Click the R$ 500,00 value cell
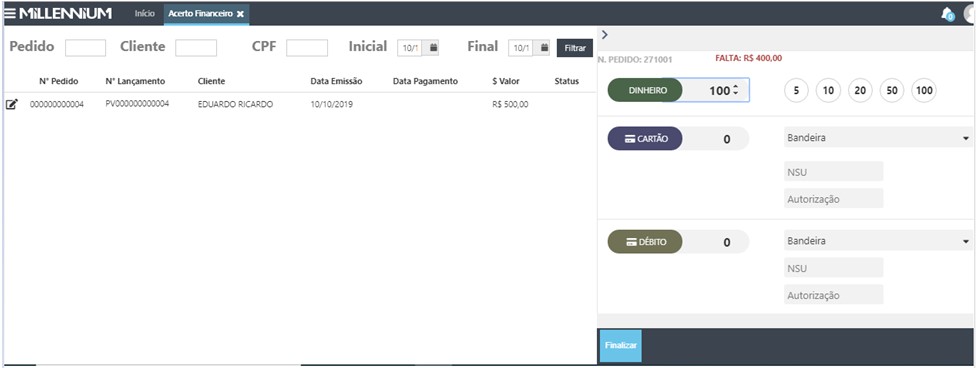Viewport: 977px width, 368px height. tap(510, 104)
